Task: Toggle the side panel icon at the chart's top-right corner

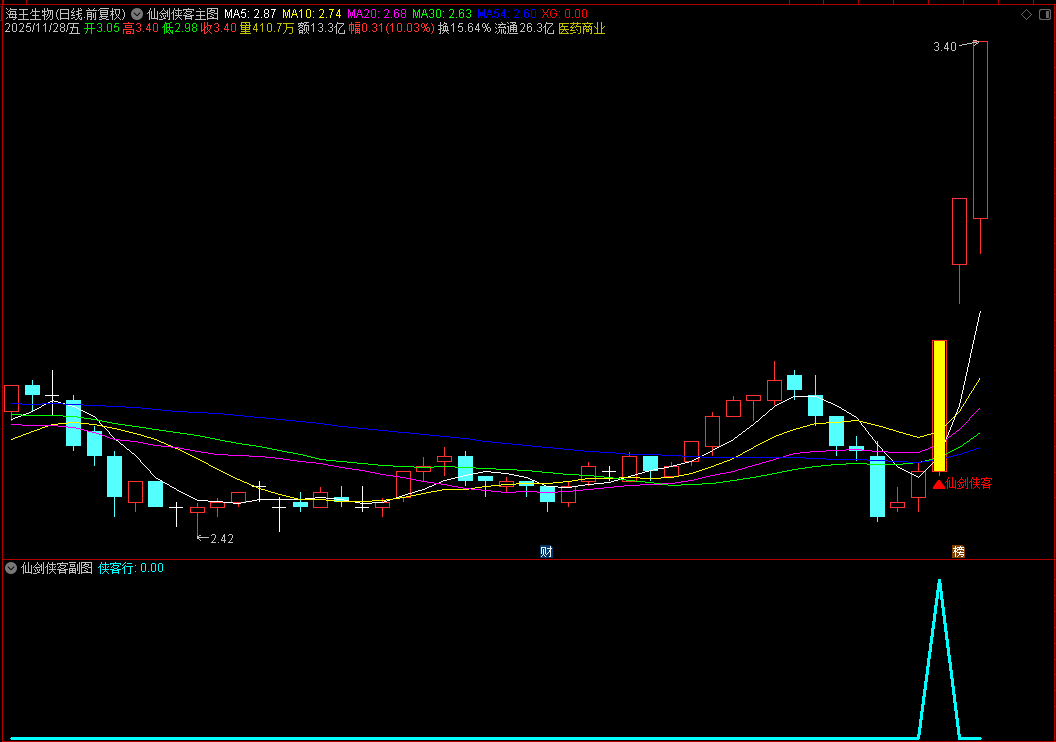Action: point(1045,14)
